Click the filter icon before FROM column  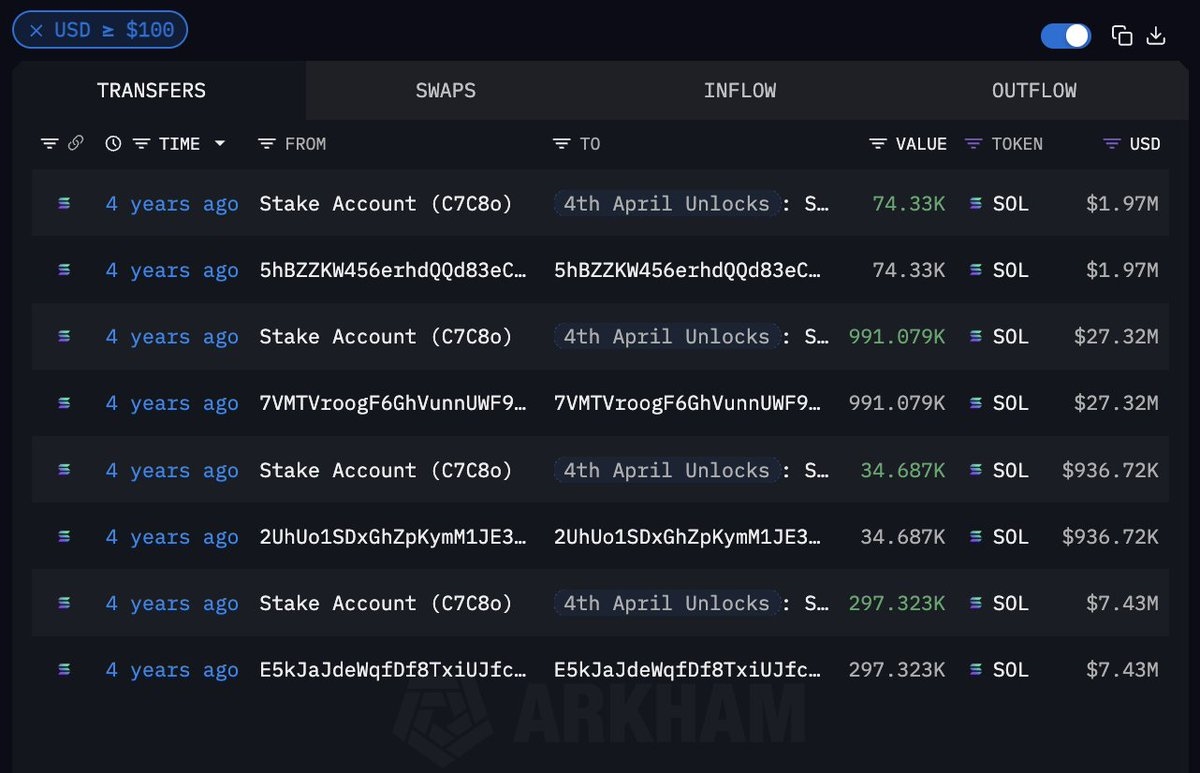pyautogui.click(x=266, y=144)
